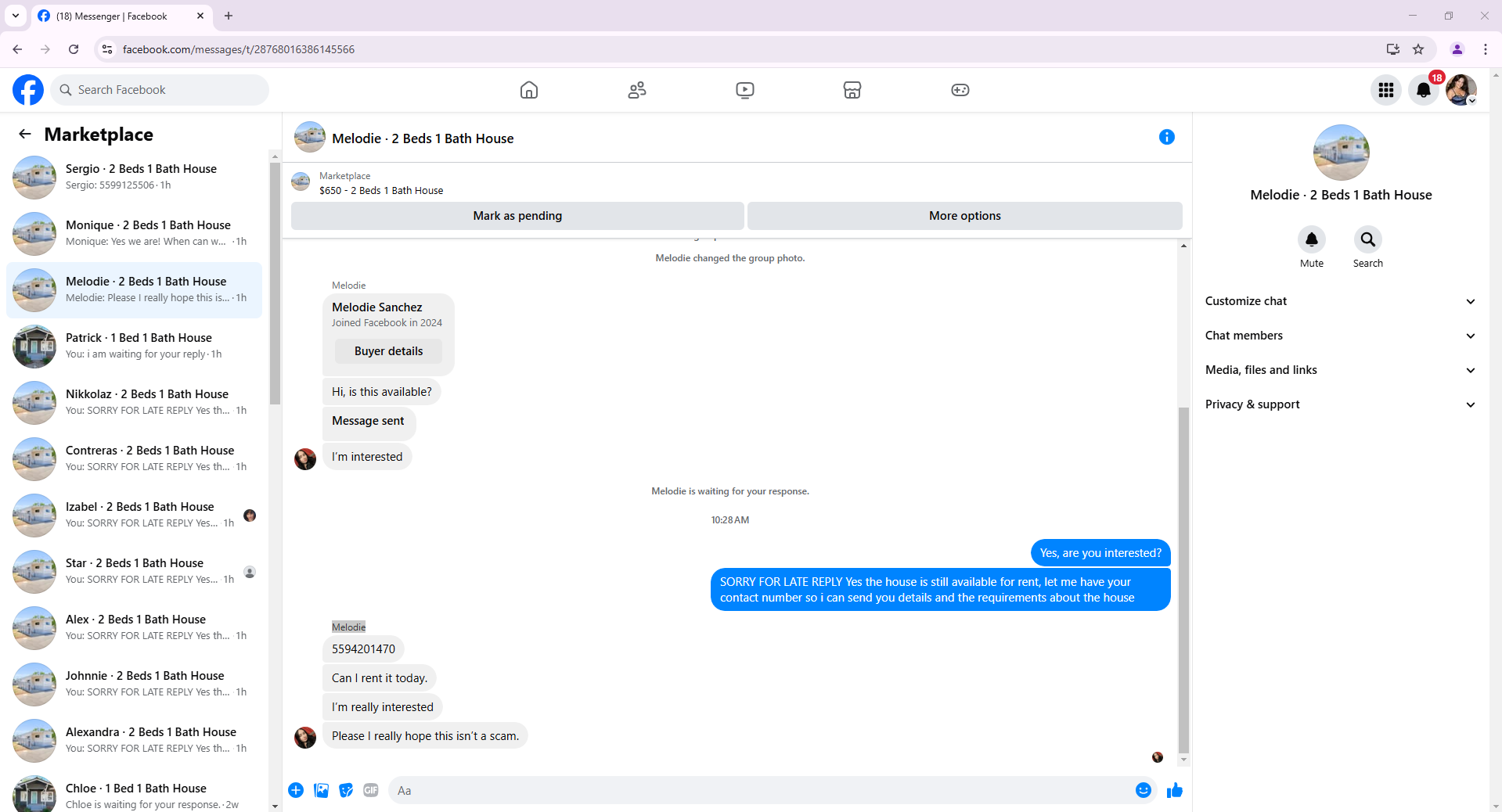The height and width of the screenshot is (812, 1502).
Task: Mute the conversation with the bell icon
Action: pyautogui.click(x=1312, y=239)
